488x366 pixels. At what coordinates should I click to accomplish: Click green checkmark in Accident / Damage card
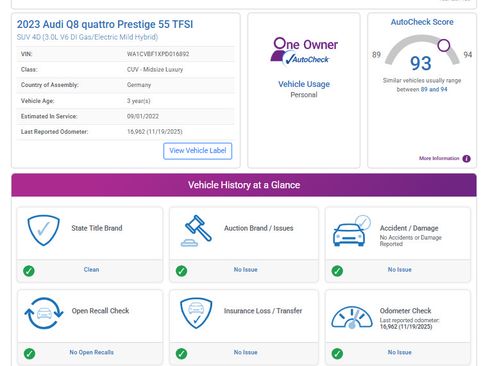pos(337,271)
